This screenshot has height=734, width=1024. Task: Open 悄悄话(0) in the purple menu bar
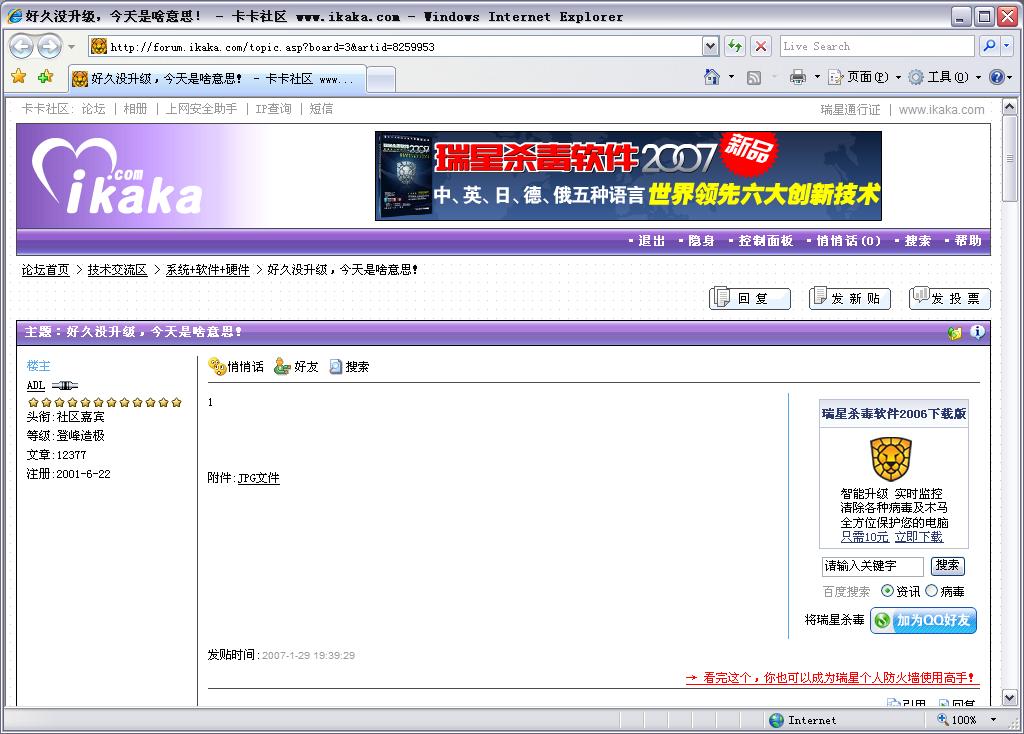[x=848, y=241]
